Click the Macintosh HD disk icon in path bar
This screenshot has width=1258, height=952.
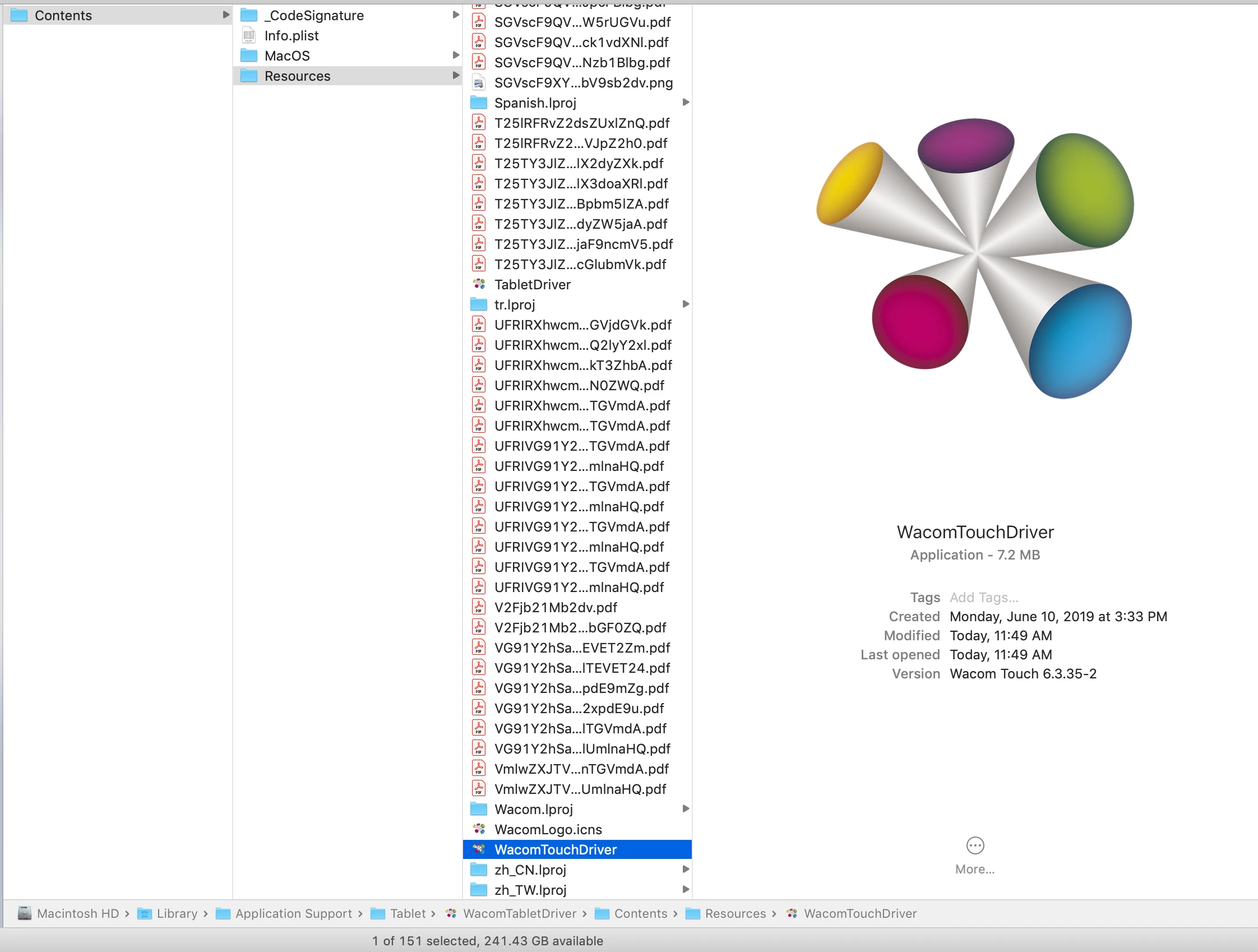coord(25,913)
